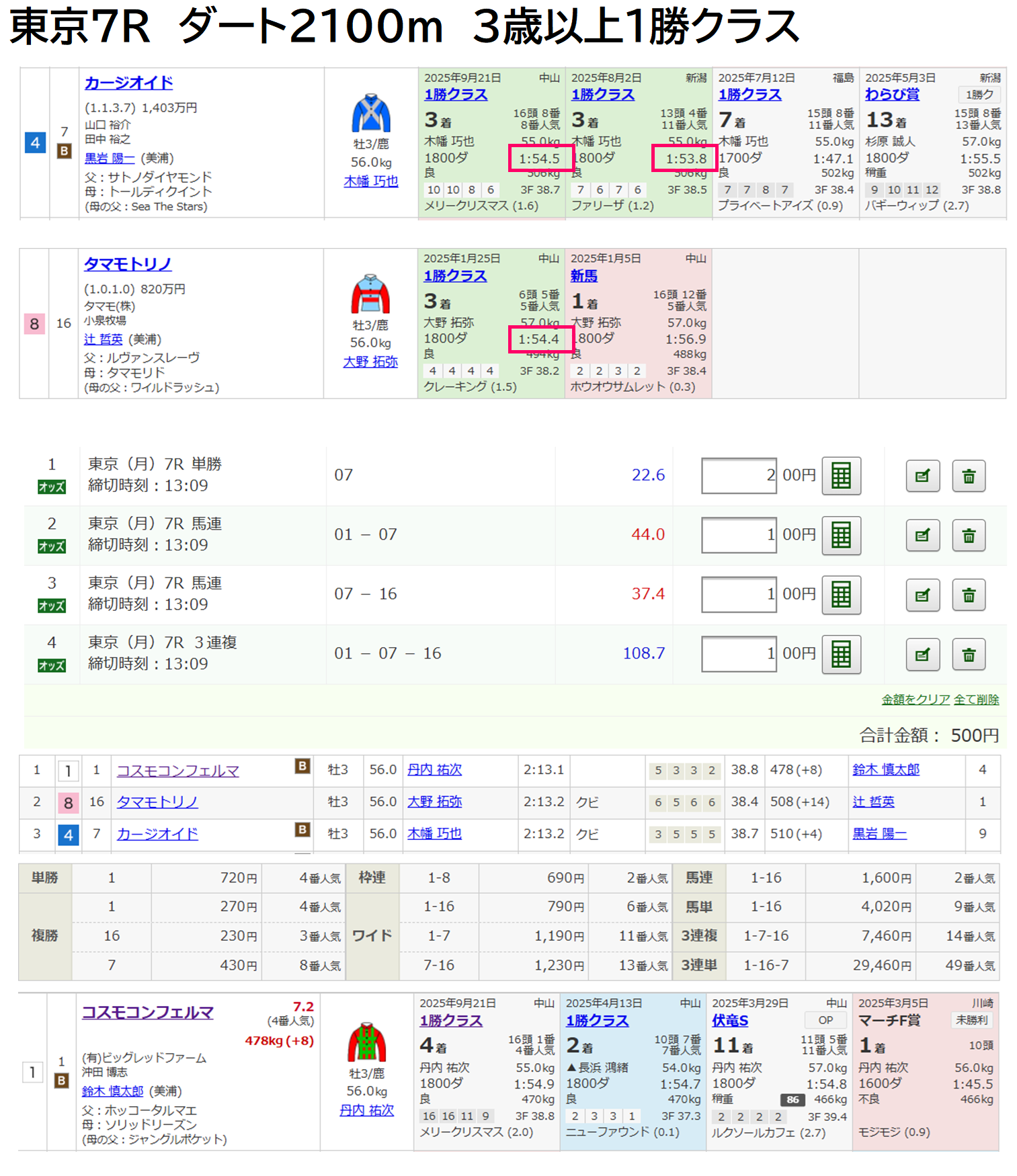
Task: Delete the 単勝 07 bet row
Action: (969, 476)
